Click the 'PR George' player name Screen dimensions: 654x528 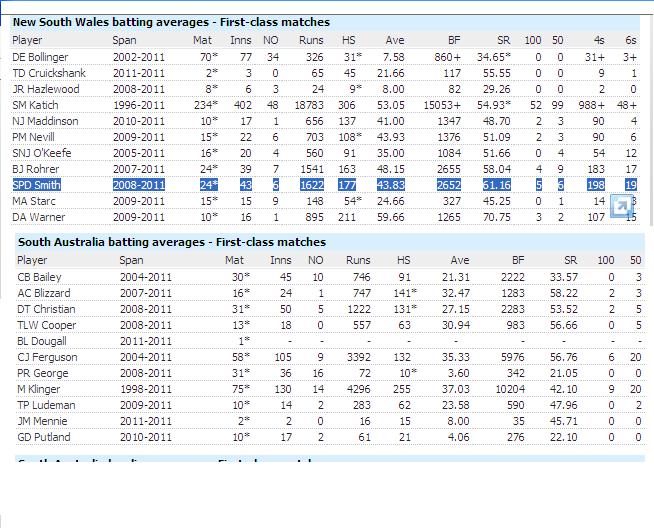43,373
